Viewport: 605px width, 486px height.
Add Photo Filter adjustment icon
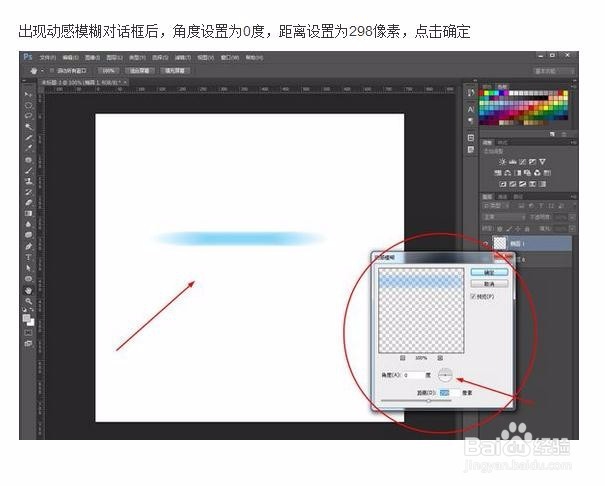pyautogui.click(x=527, y=173)
